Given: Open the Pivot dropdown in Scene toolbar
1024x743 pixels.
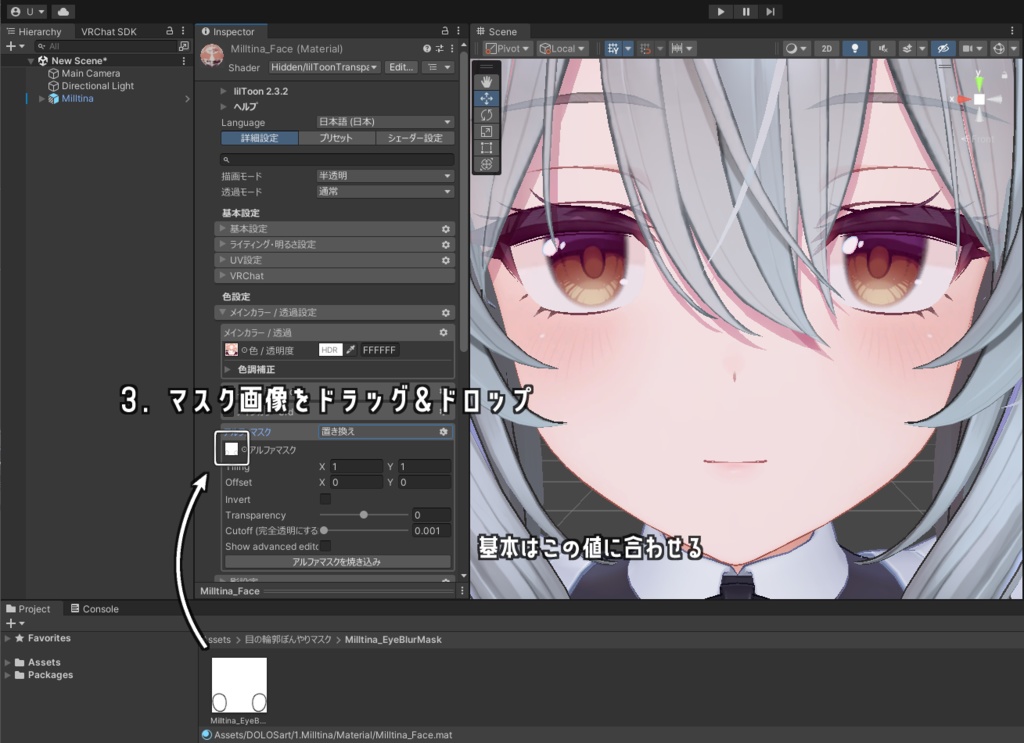Looking at the screenshot, I should [x=505, y=47].
